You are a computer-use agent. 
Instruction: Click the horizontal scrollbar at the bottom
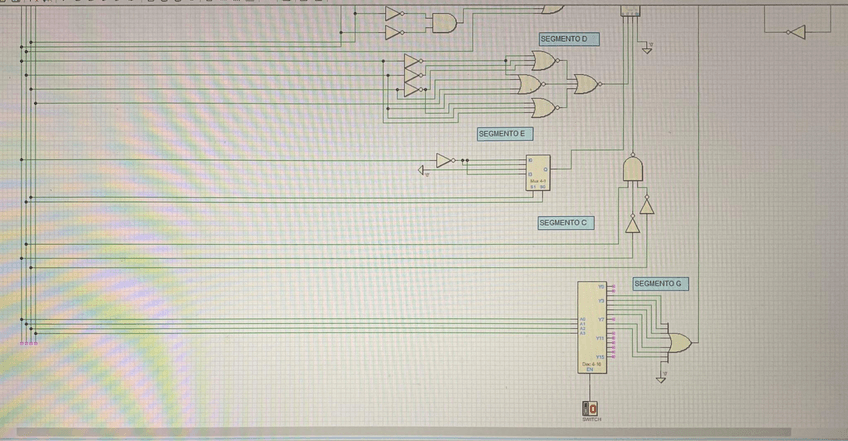coord(400,433)
